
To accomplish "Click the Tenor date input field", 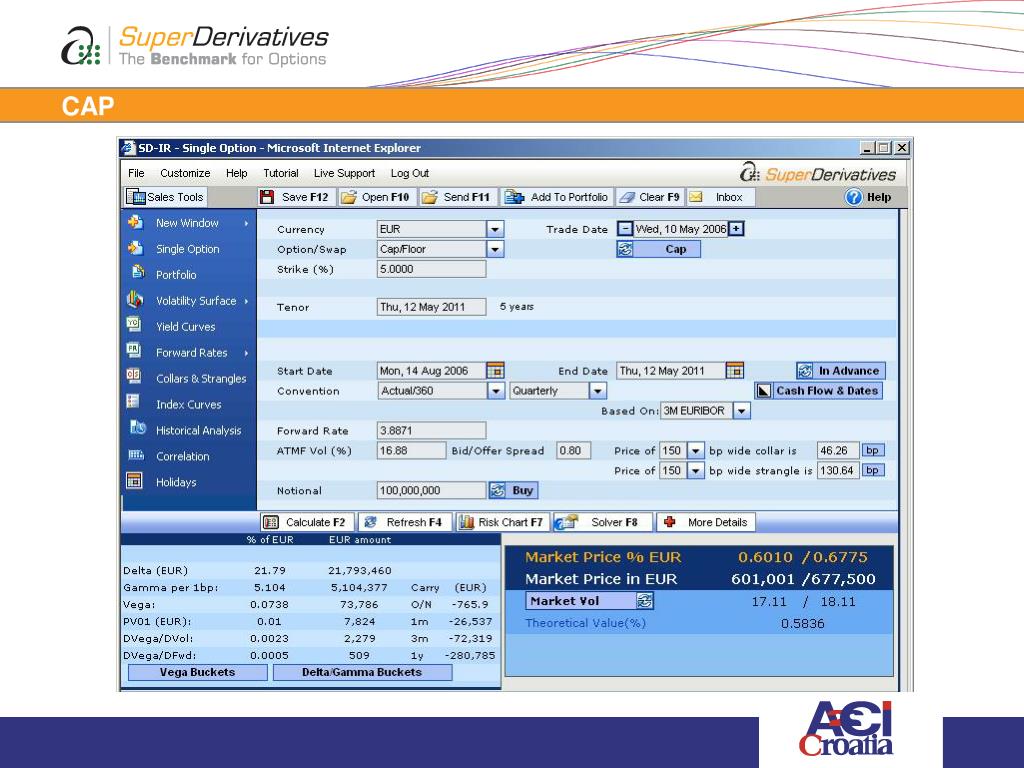I will coord(431,307).
